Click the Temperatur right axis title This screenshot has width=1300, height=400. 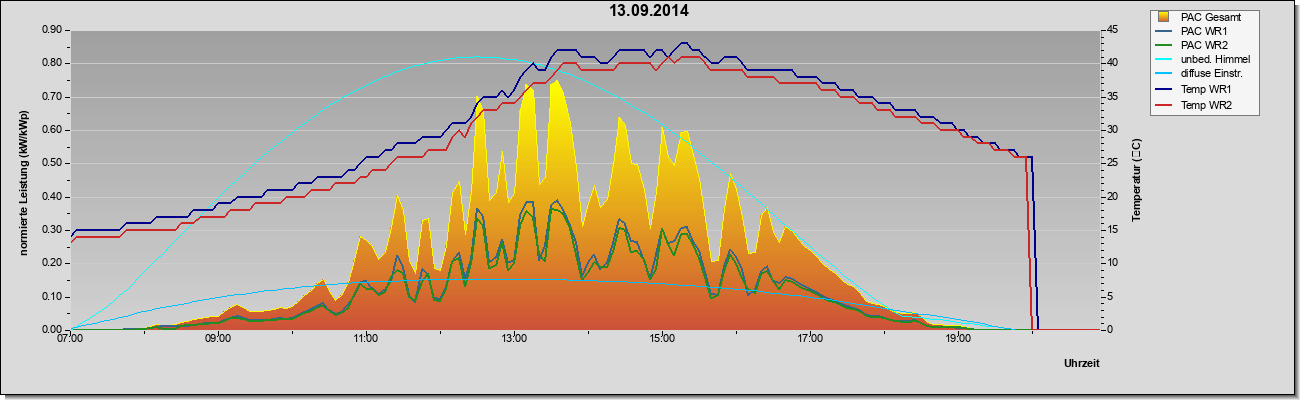(1137, 180)
